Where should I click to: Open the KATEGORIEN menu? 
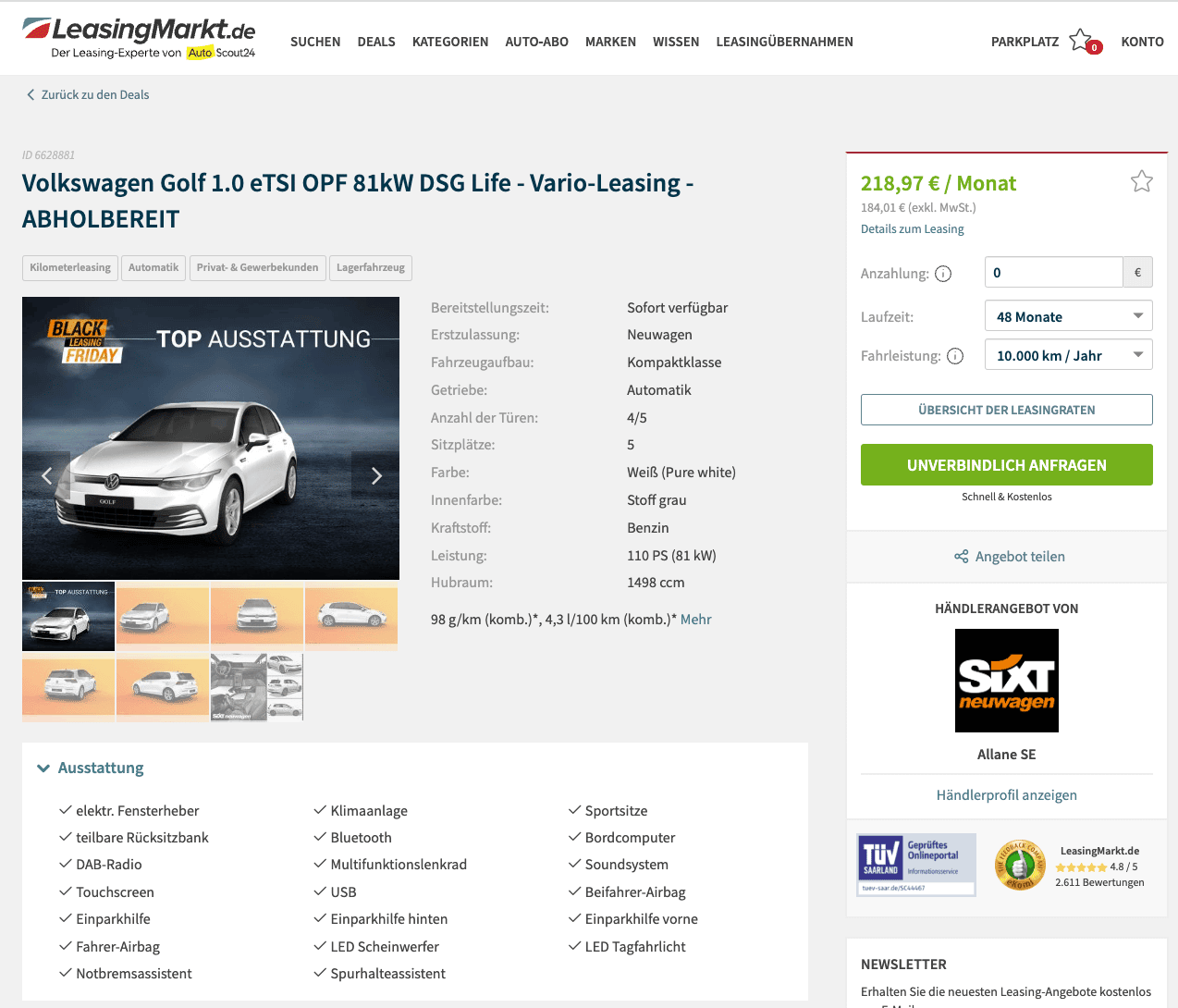click(x=450, y=42)
